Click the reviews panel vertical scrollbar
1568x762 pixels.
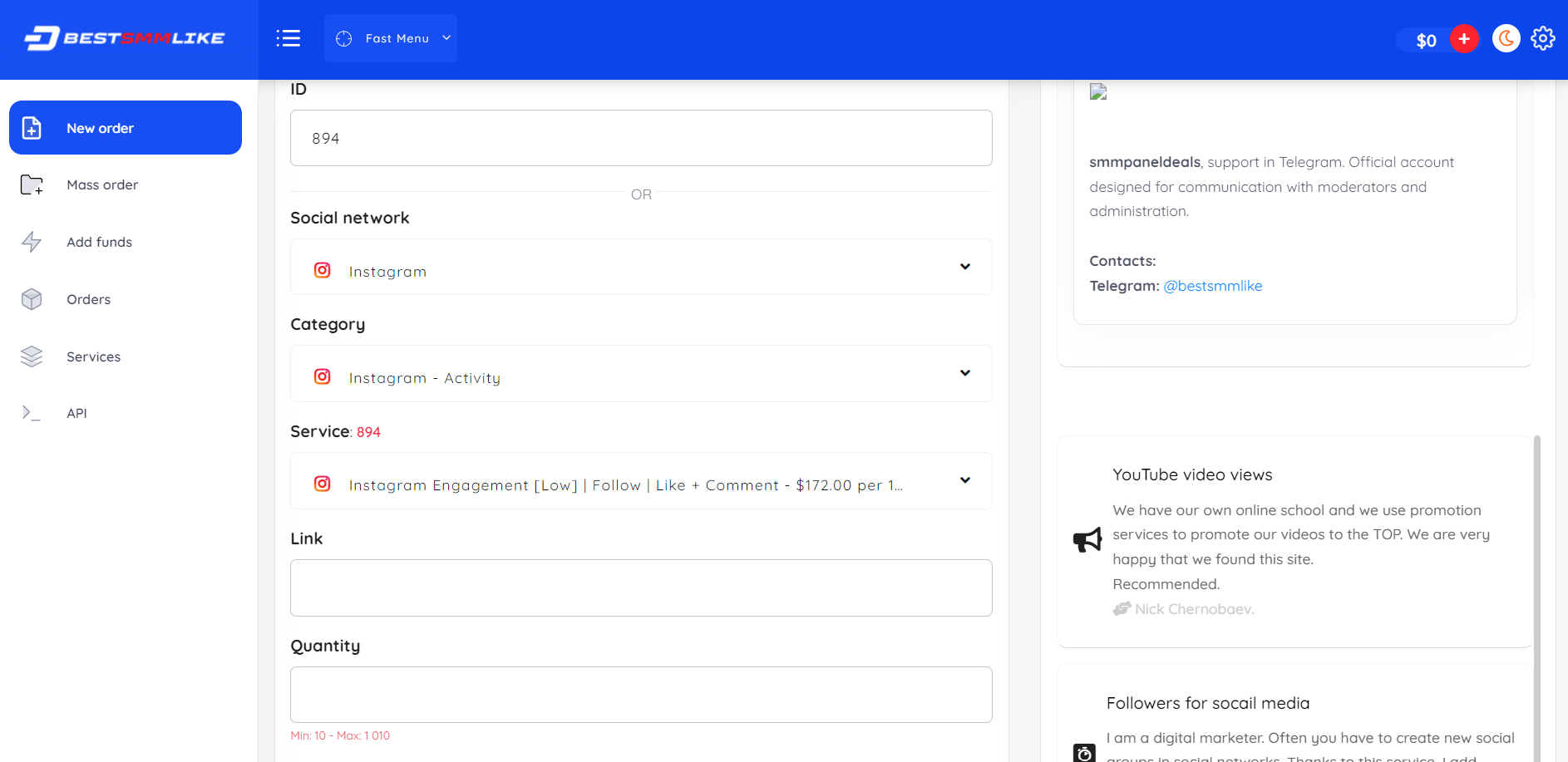(1537, 582)
